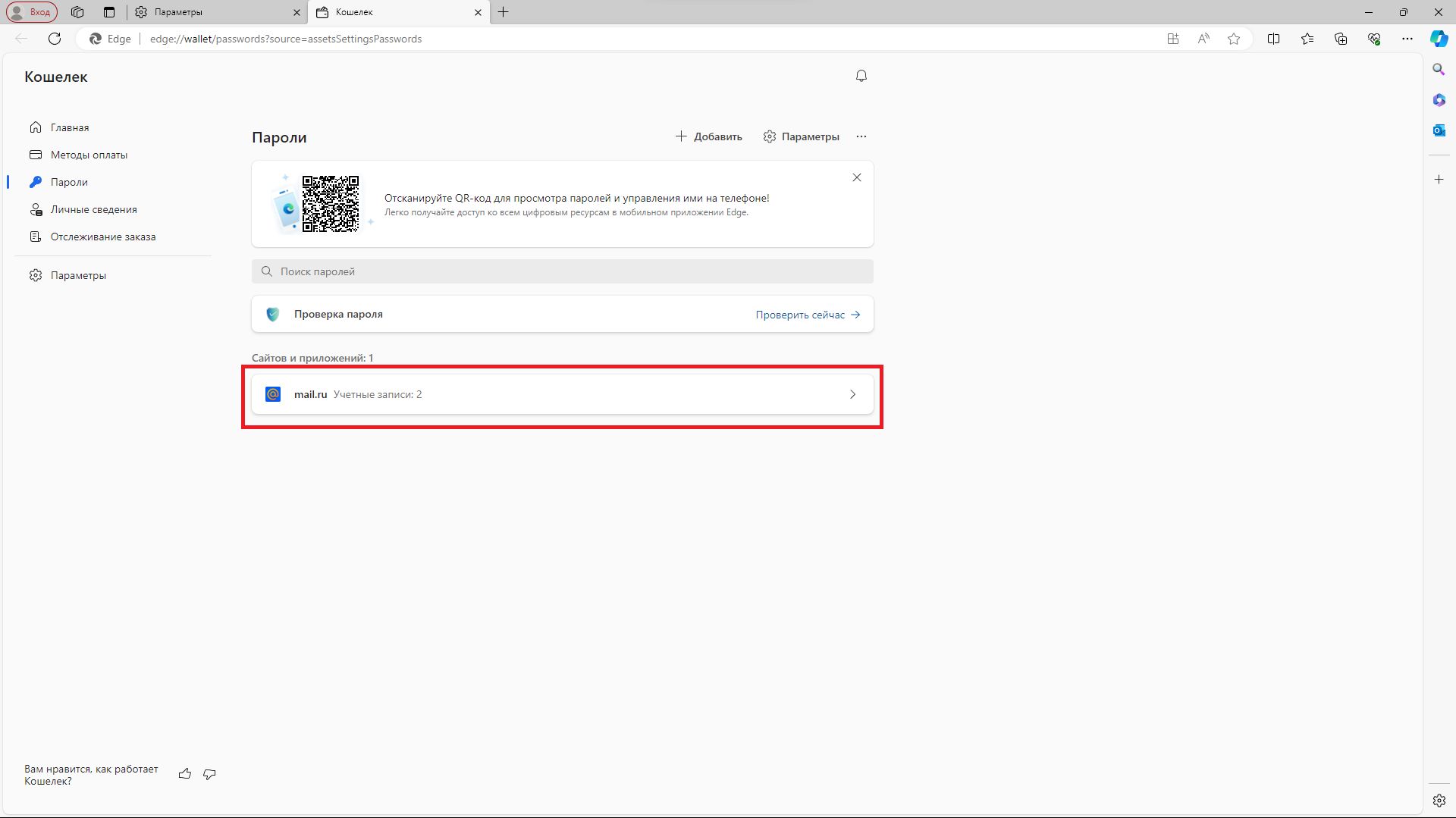Click the thumbs down feedback icon
Image resolution: width=1456 pixels, height=818 pixels.
209,774
